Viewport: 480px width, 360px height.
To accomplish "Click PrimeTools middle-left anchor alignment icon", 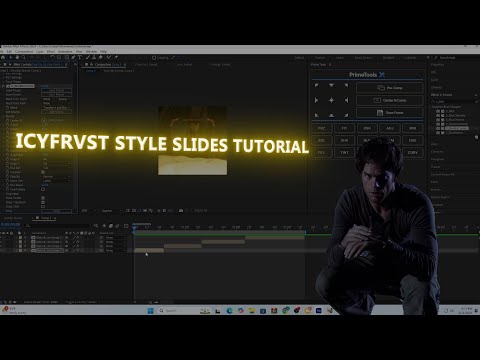I will click(316, 100).
